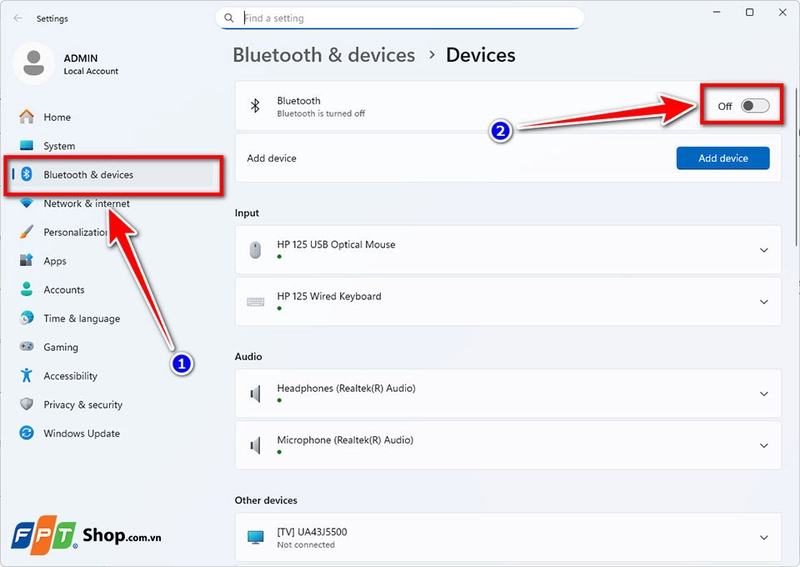The width and height of the screenshot is (800, 567).
Task: Click the HP 125 Wired Keyboard name
Action: click(329, 296)
